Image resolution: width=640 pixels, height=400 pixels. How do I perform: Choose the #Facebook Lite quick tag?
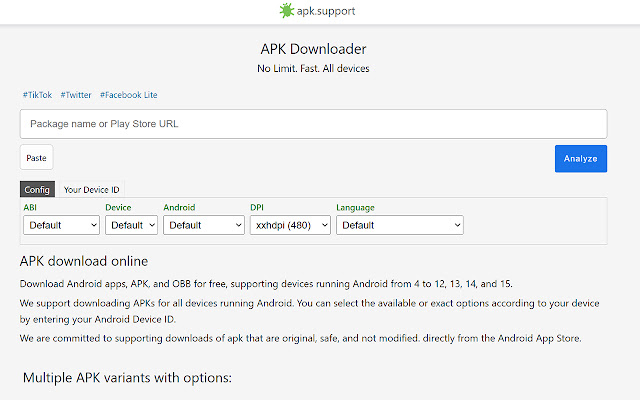(x=129, y=95)
